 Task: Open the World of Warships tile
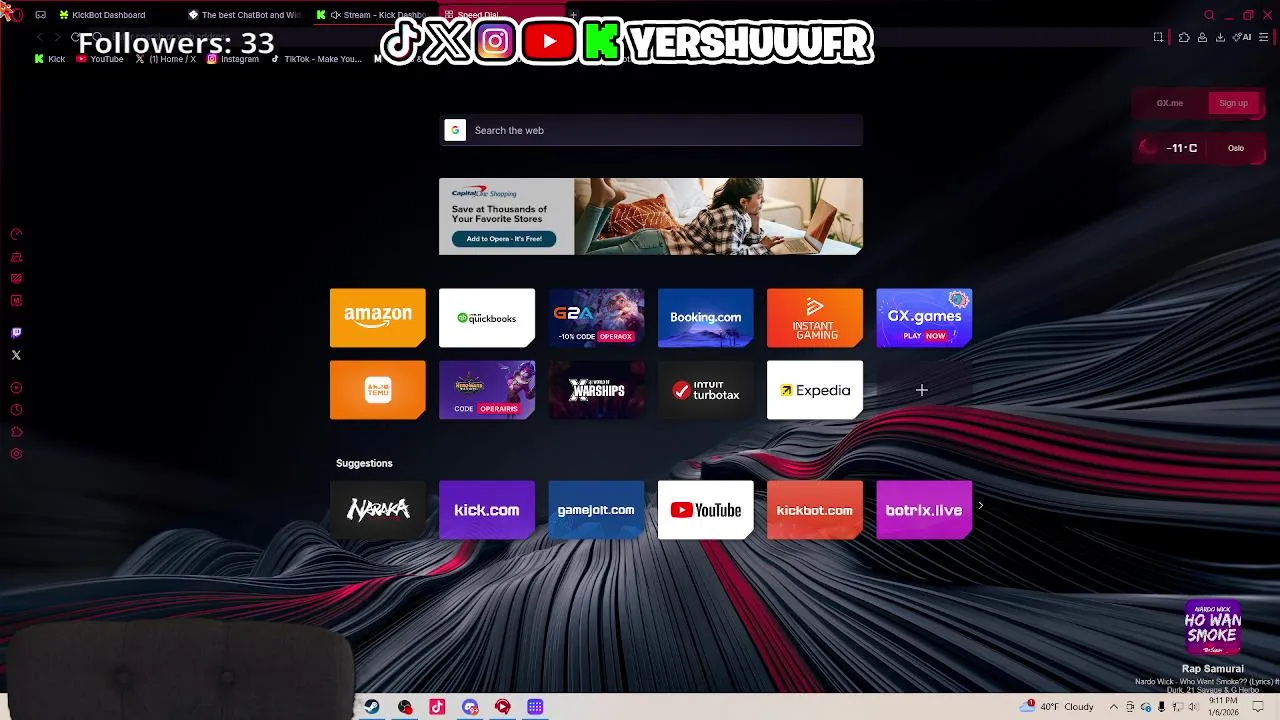click(596, 390)
